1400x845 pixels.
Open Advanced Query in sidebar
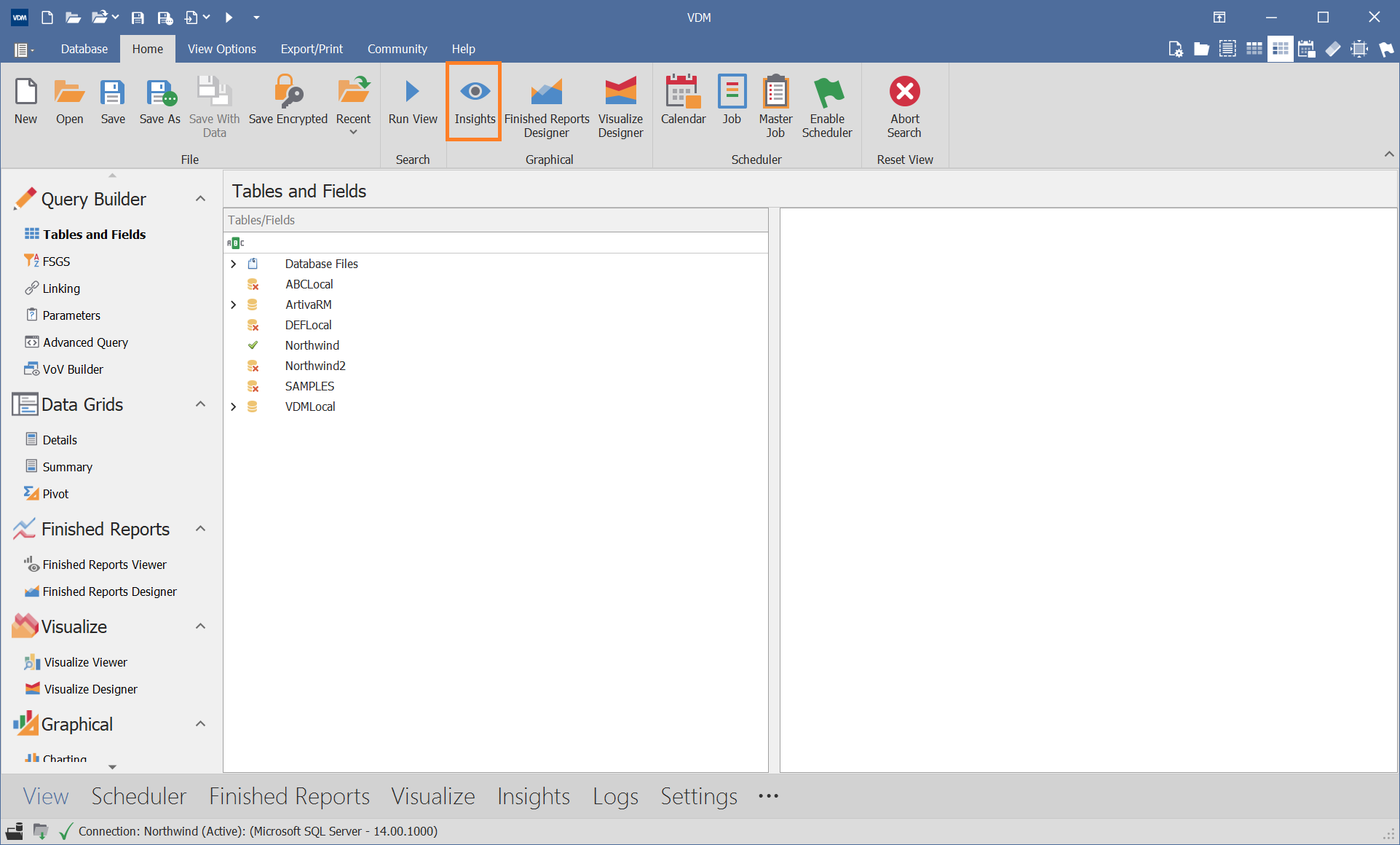coord(85,342)
